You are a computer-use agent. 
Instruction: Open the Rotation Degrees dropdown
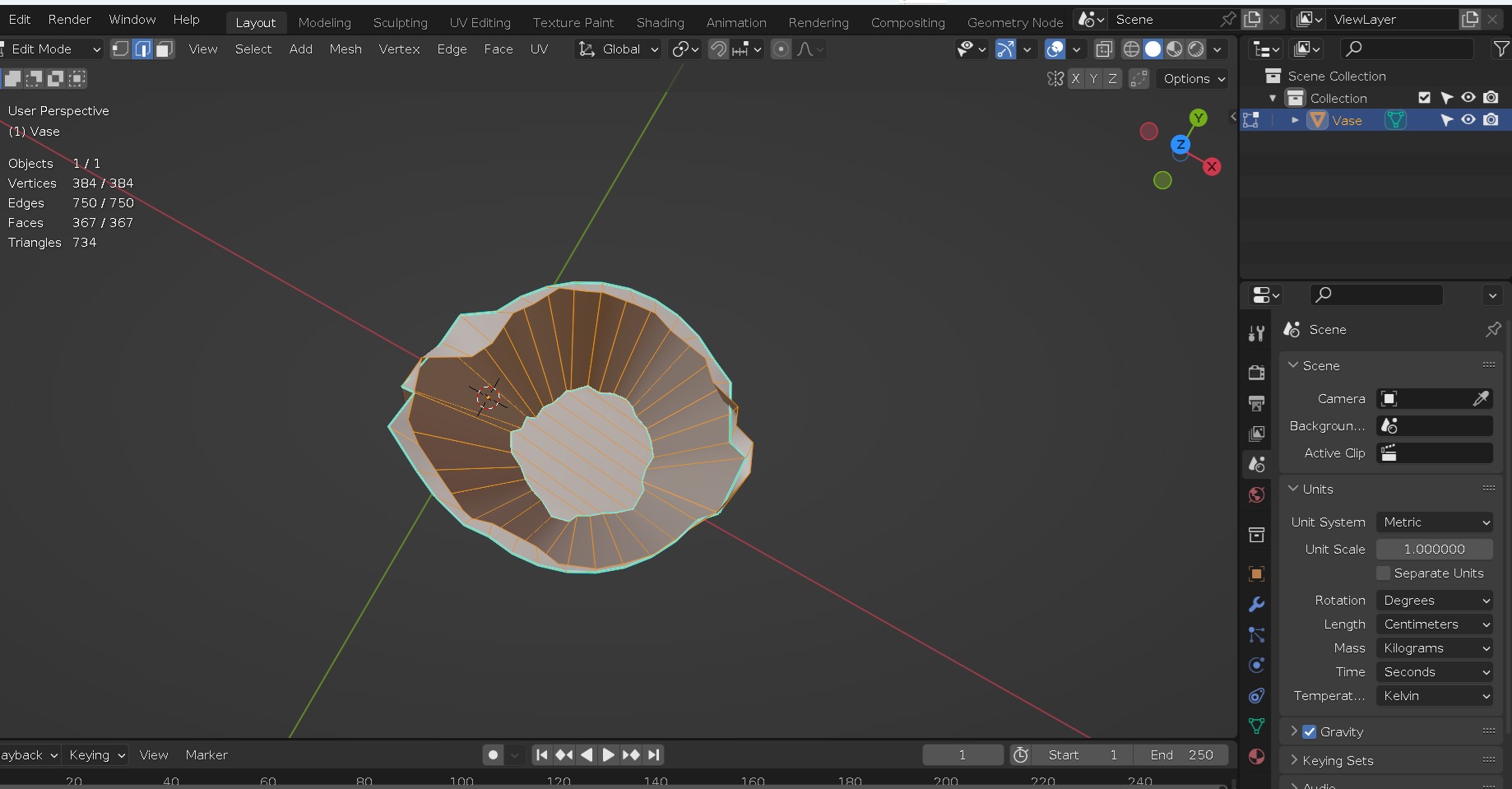(1435, 600)
